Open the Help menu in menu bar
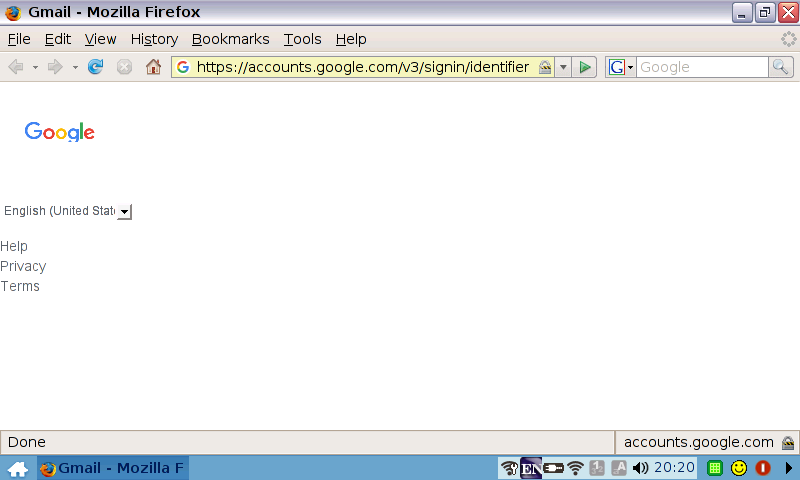This screenshot has height=480, width=800. coord(351,39)
